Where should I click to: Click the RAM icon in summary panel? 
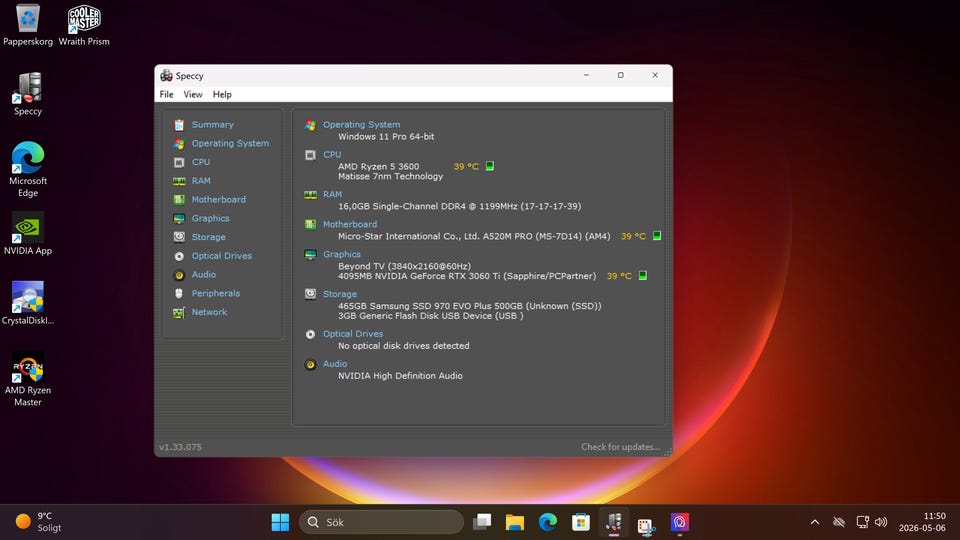(x=310, y=195)
